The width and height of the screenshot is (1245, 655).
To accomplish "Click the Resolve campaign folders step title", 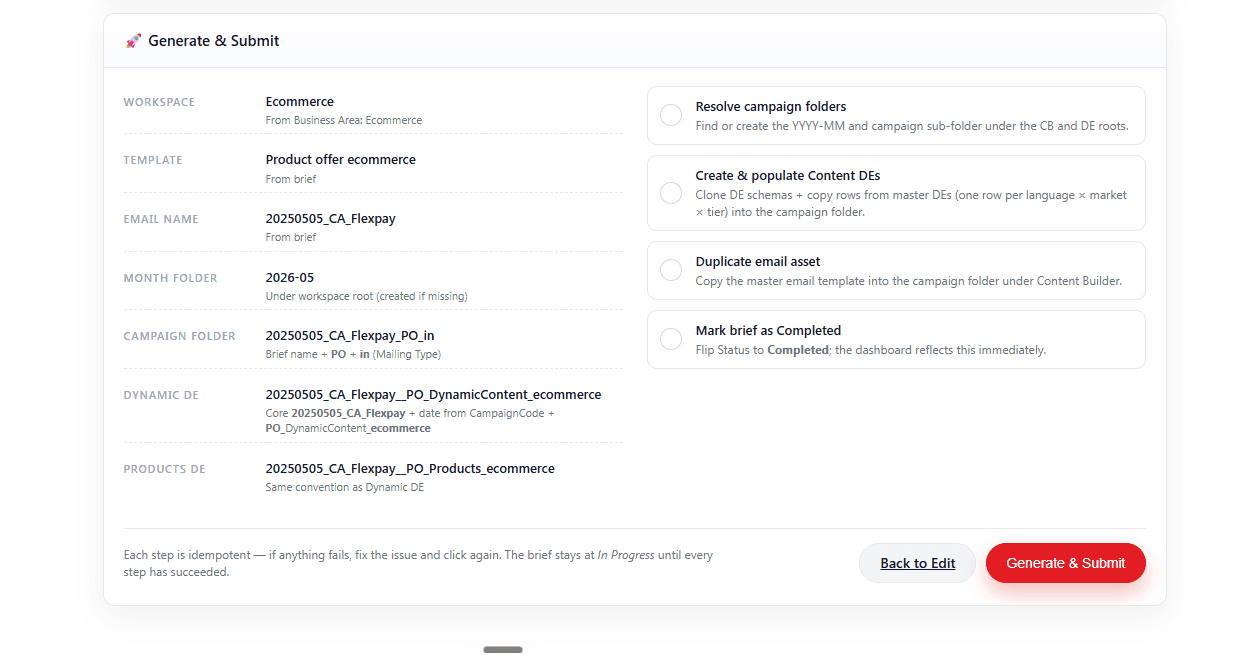I will (x=771, y=107).
